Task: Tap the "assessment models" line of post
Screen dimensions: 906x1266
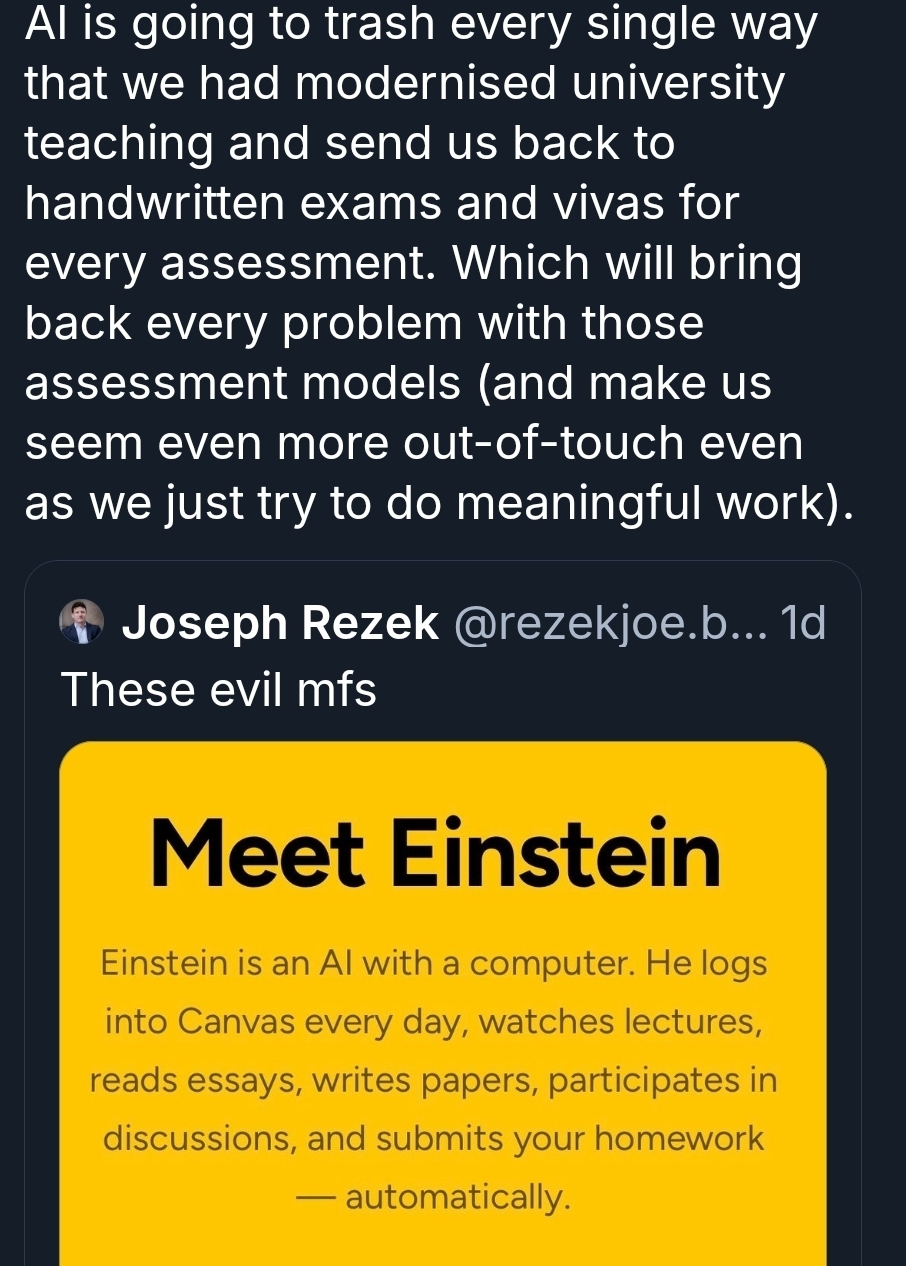Action: click(398, 384)
